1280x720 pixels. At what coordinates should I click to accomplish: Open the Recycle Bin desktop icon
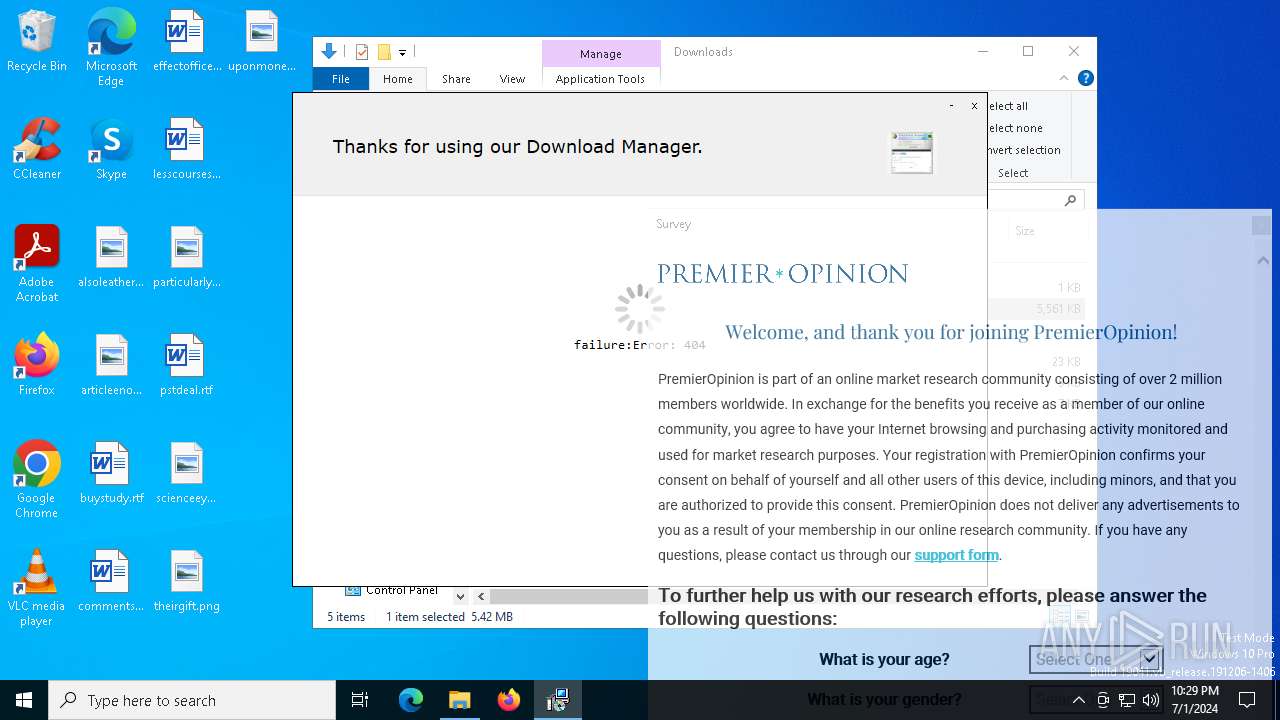[x=37, y=42]
